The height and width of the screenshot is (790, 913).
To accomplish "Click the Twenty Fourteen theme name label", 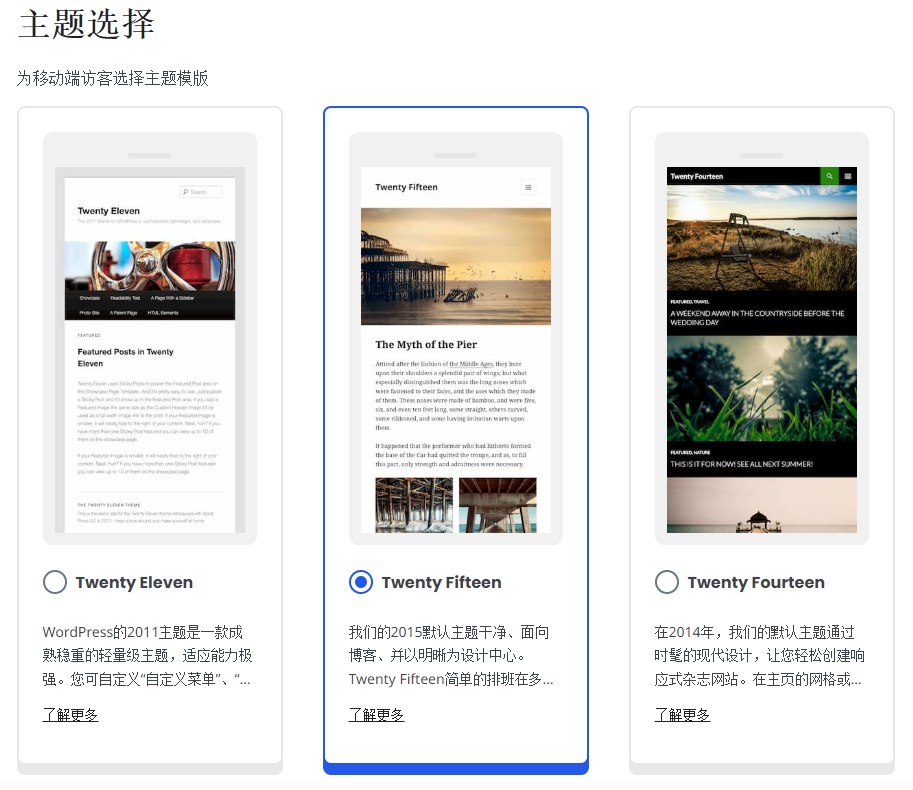I will 756,582.
